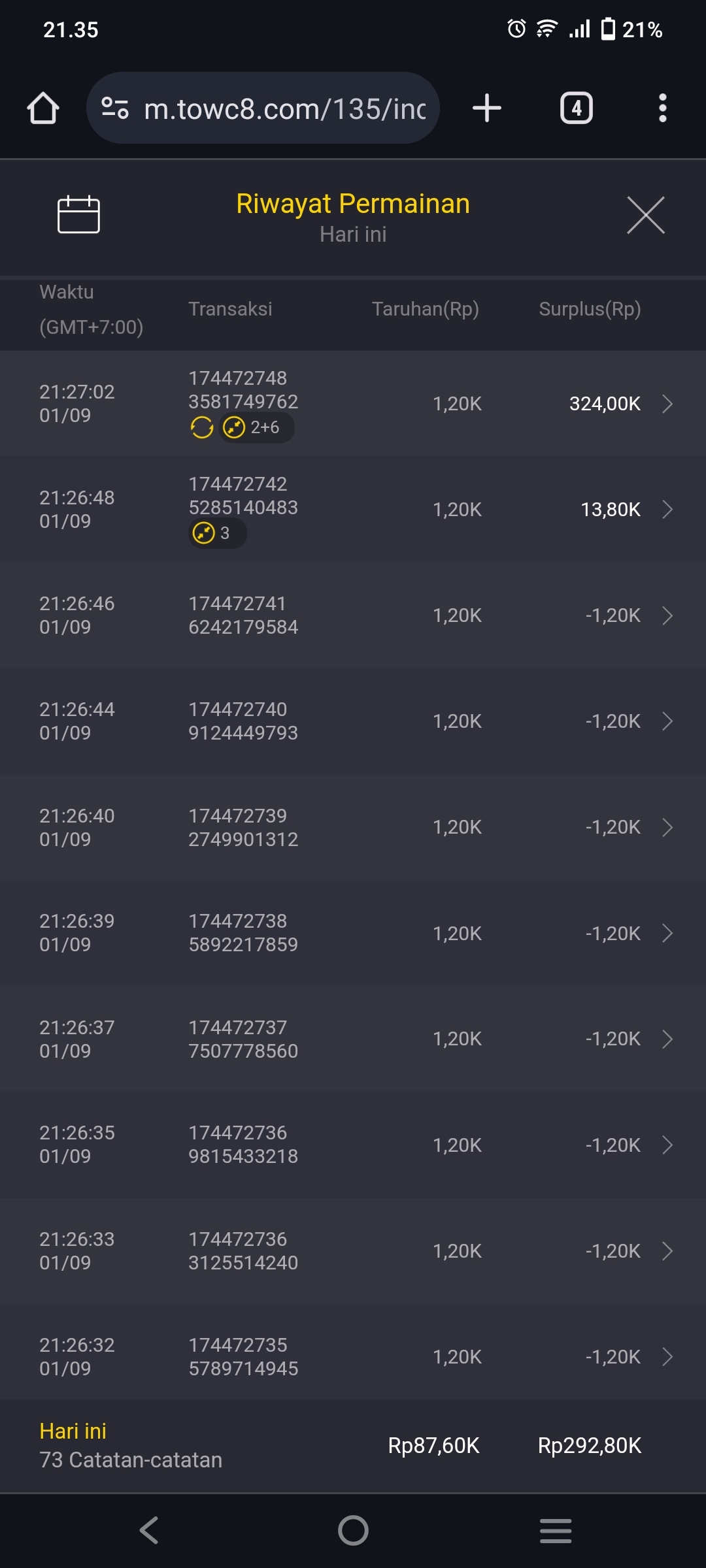
Task: Close the Riwayat Permainan panel
Action: (x=645, y=215)
